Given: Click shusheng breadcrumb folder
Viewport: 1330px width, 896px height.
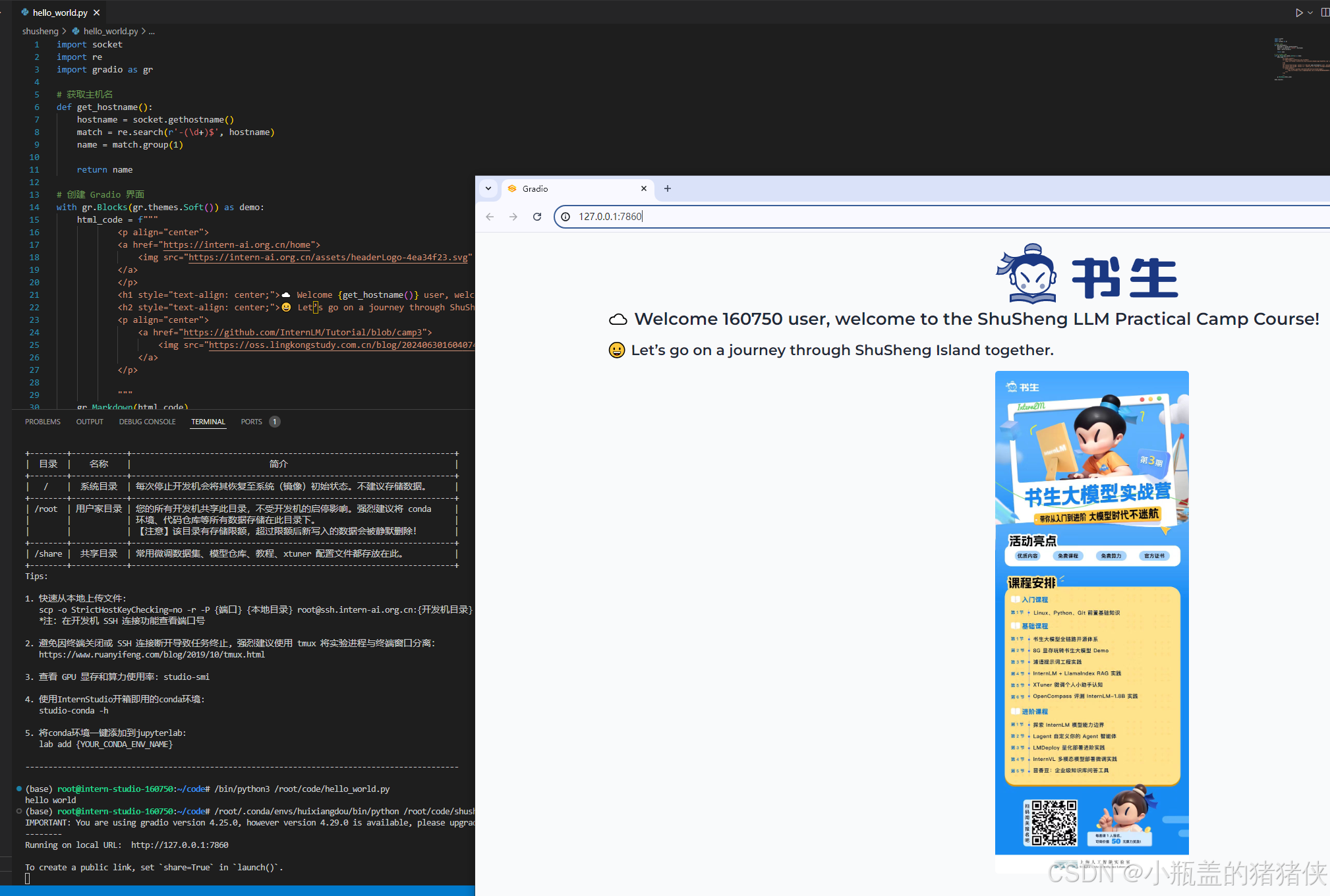Looking at the screenshot, I should point(40,31).
